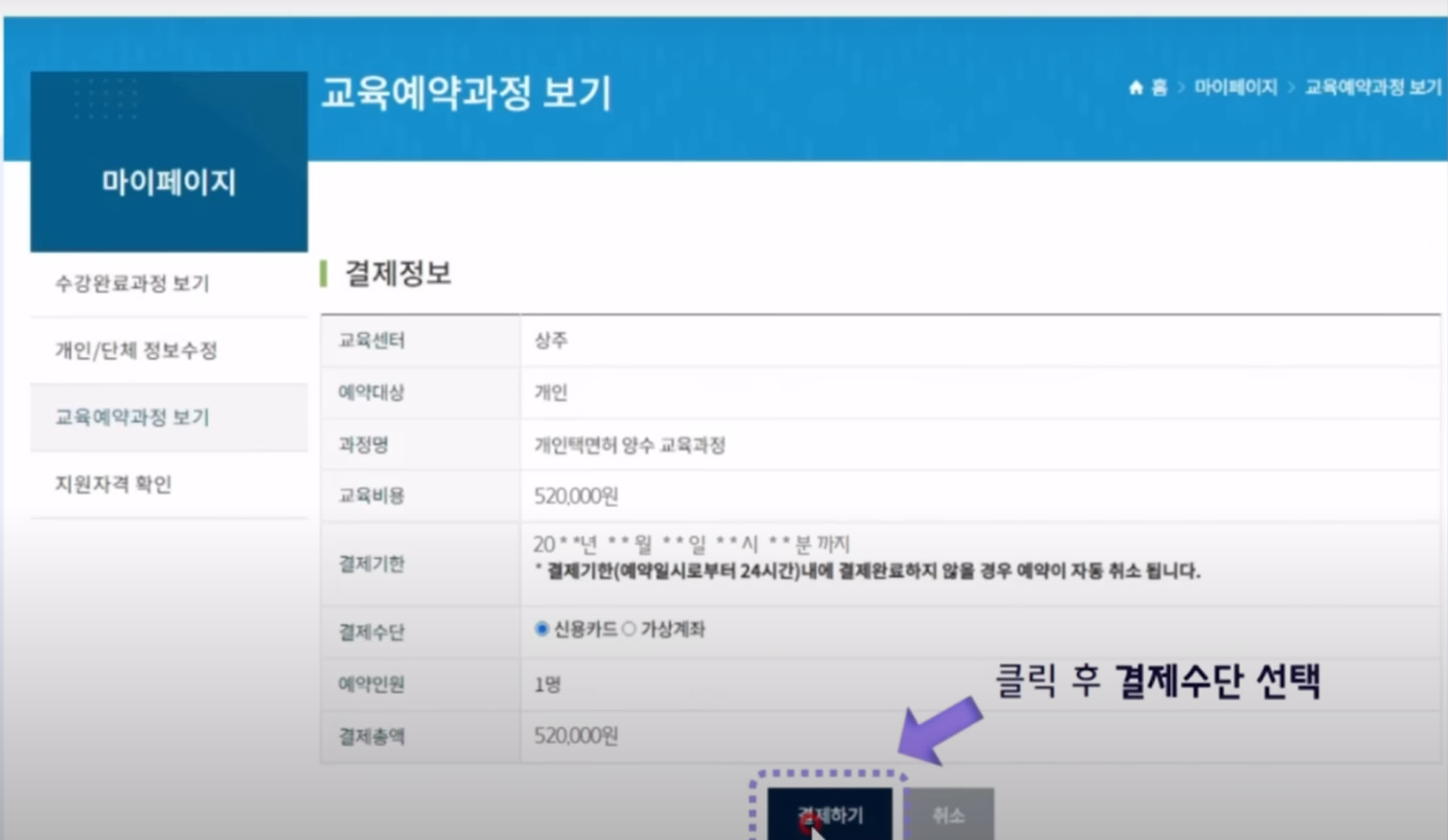Select the 신용카드 (credit card) radio button

(541, 630)
